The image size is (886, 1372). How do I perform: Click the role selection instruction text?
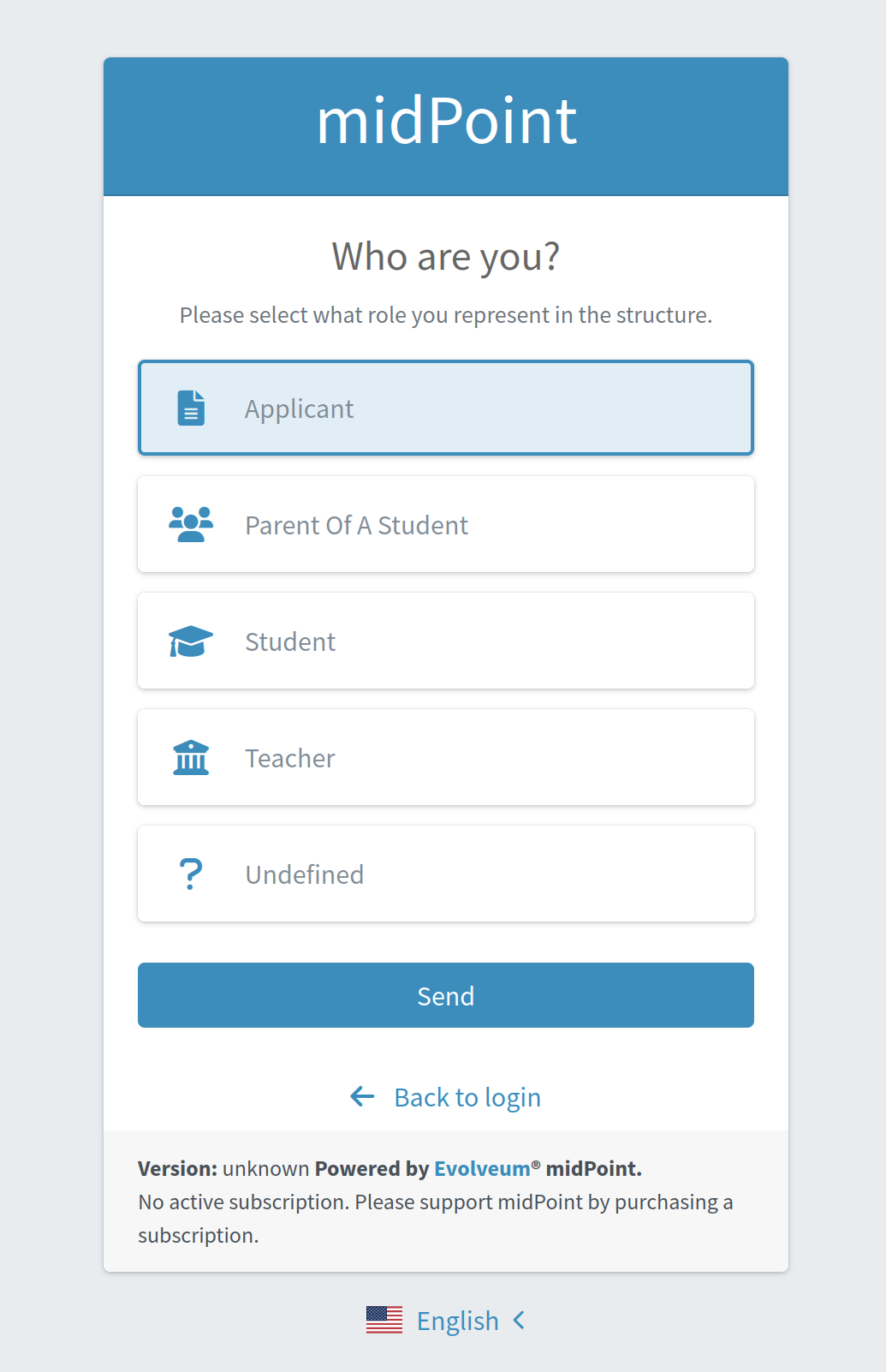pyautogui.click(x=446, y=315)
